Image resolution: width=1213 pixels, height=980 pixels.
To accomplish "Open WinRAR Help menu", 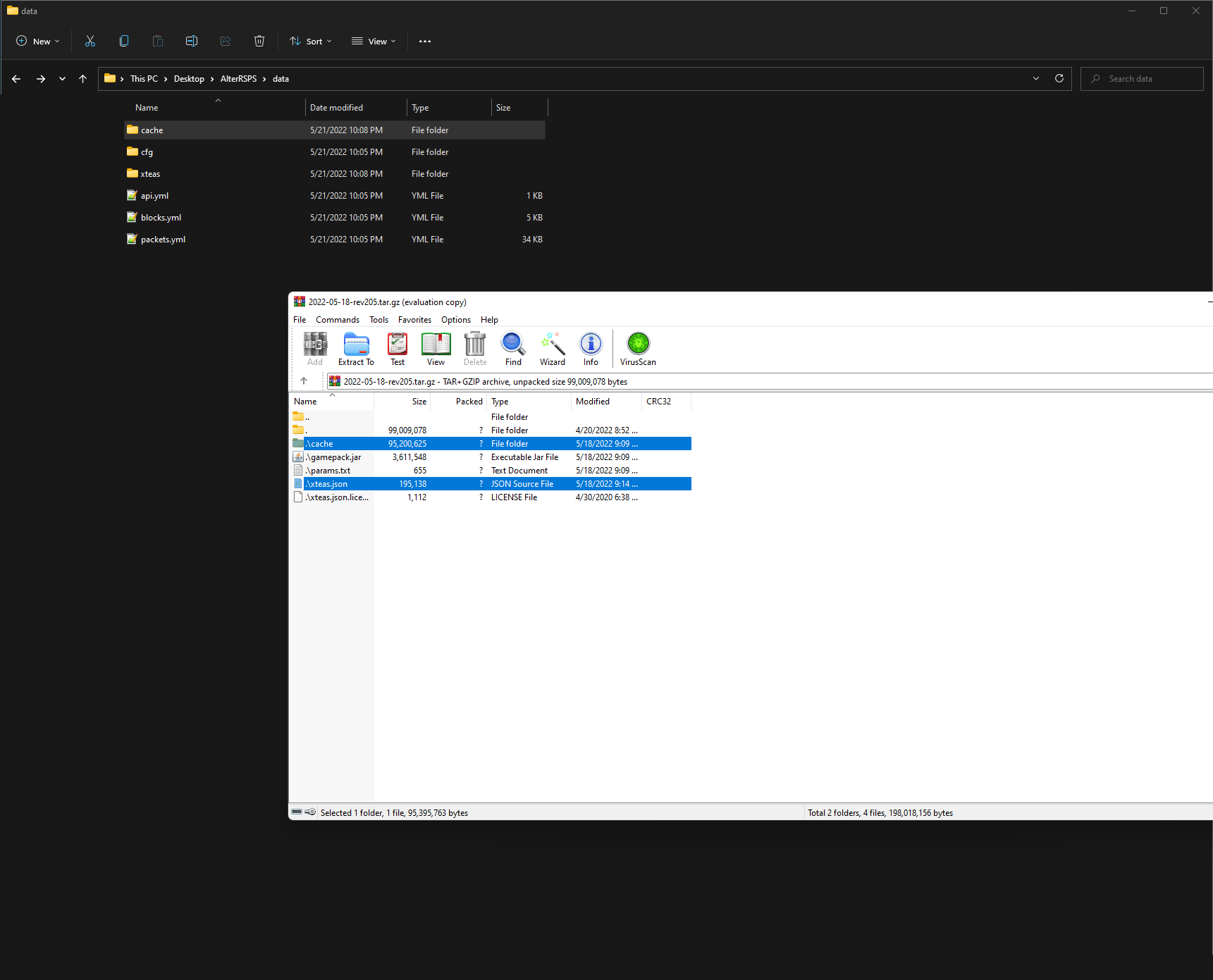I will (489, 320).
